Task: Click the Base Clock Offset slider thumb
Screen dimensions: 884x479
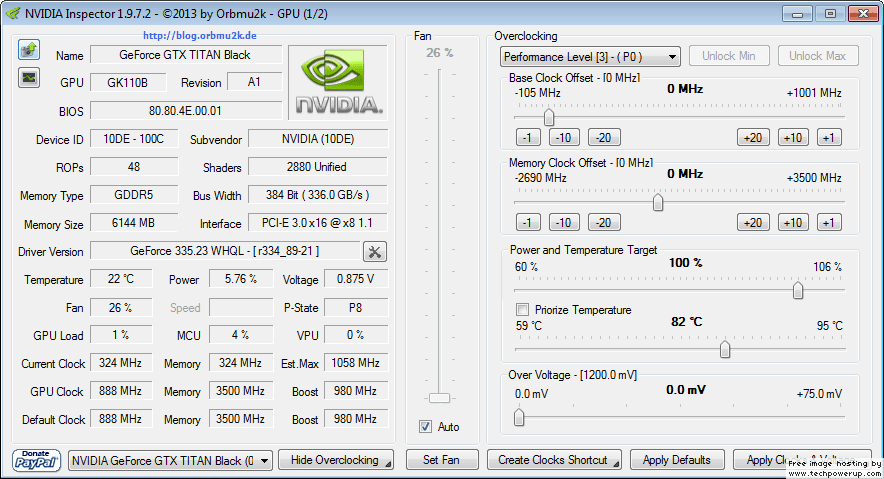Action: pos(549,117)
